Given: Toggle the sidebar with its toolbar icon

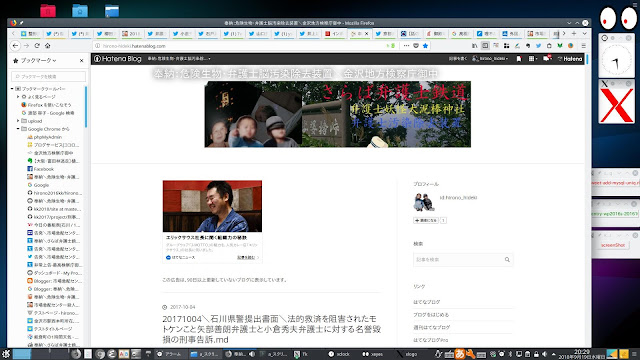Looking at the screenshot, I should 485,46.
